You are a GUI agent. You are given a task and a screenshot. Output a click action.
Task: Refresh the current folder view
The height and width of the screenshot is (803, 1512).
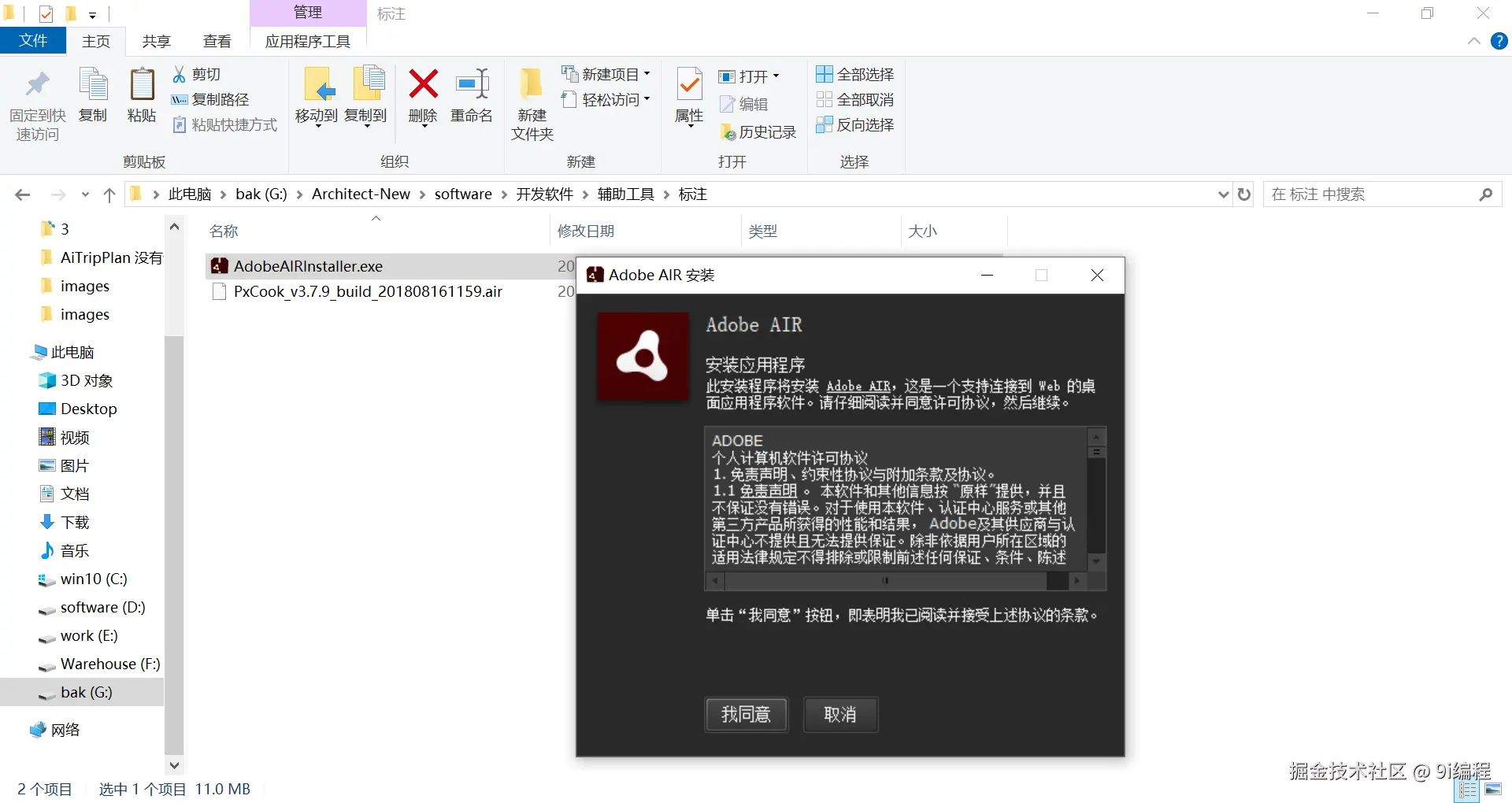click(1244, 194)
